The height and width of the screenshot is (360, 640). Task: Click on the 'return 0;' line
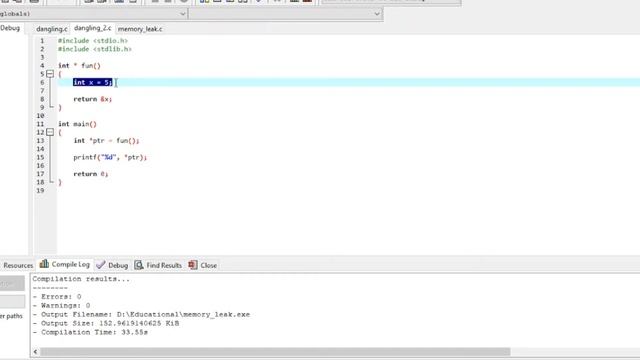tap(91, 174)
